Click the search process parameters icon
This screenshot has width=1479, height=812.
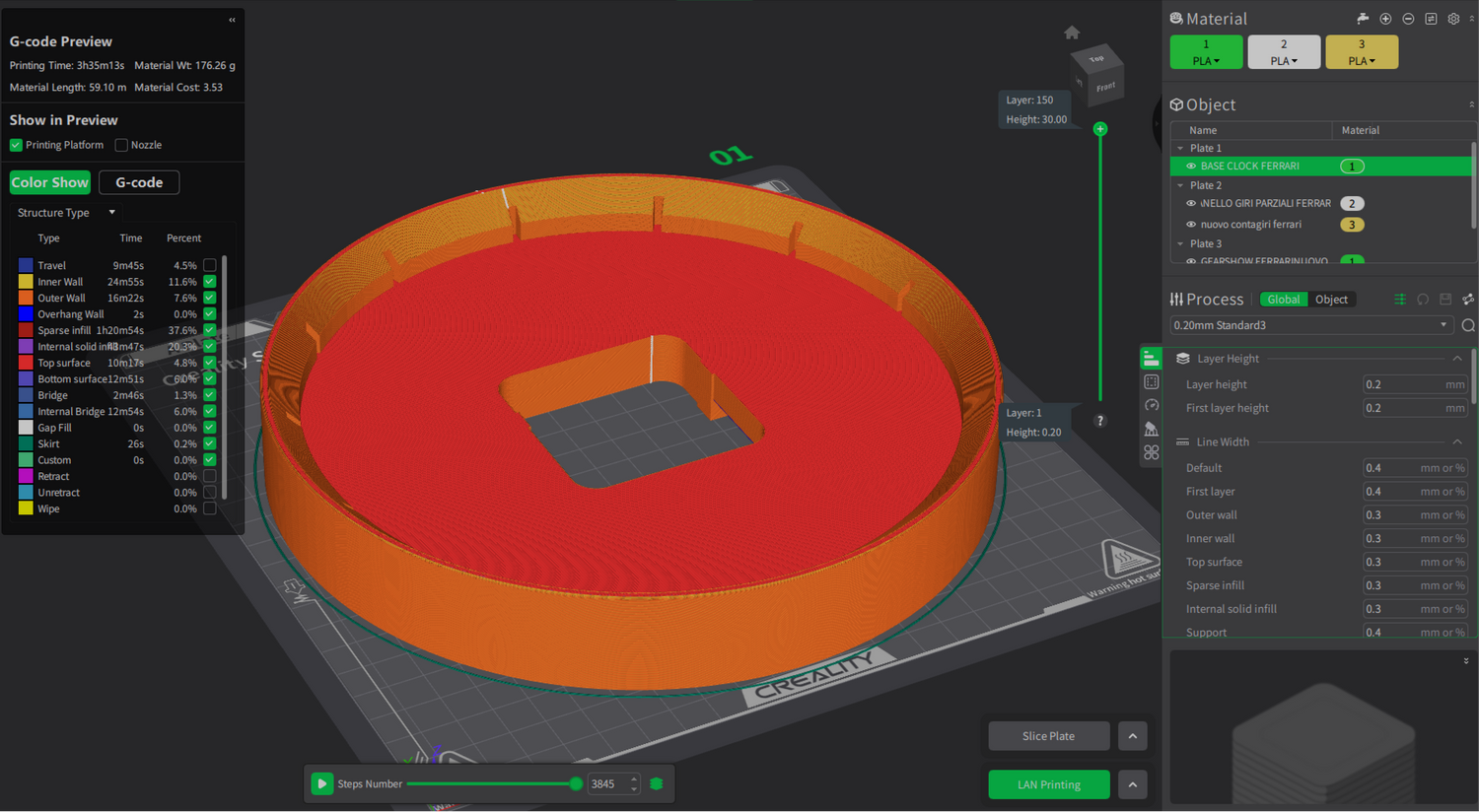[x=1468, y=325]
